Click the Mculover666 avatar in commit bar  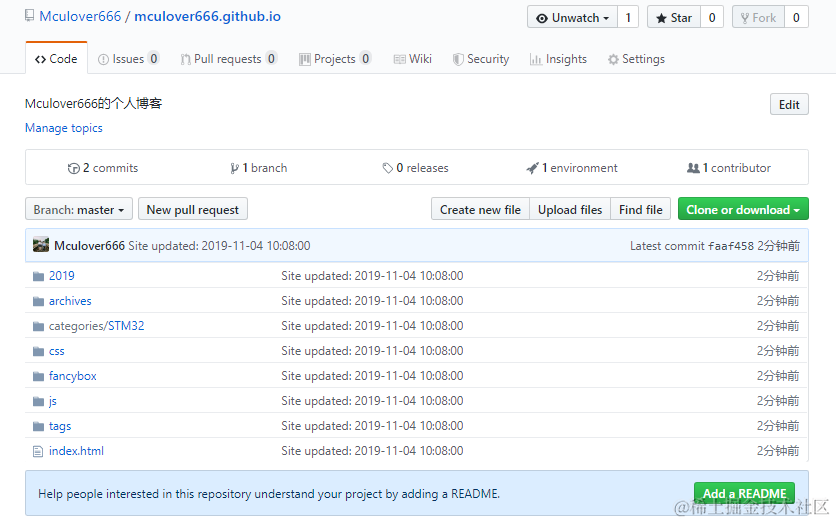(x=41, y=245)
